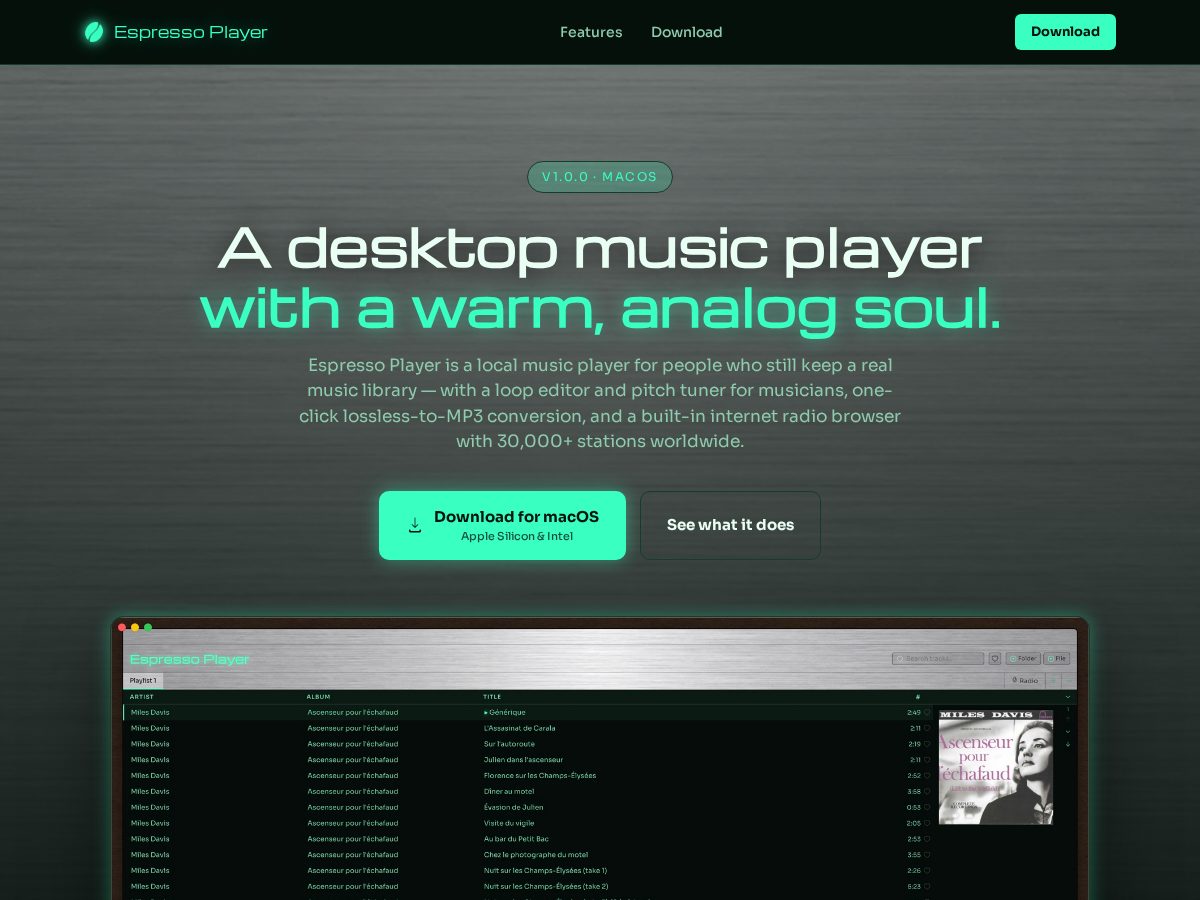Click the Download button in the top bar
The height and width of the screenshot is (900, 1200).
[x=1065, y=32]
